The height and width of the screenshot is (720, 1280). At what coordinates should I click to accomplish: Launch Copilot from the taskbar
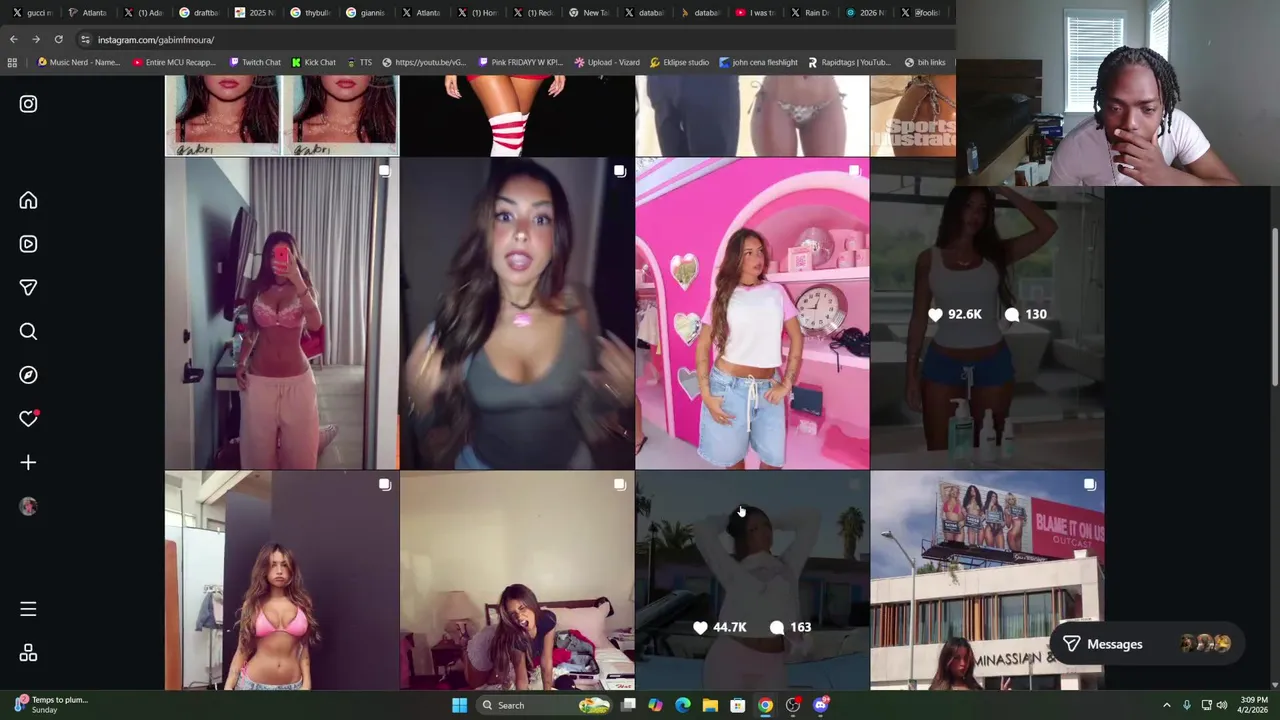click(x=655, y=706)
